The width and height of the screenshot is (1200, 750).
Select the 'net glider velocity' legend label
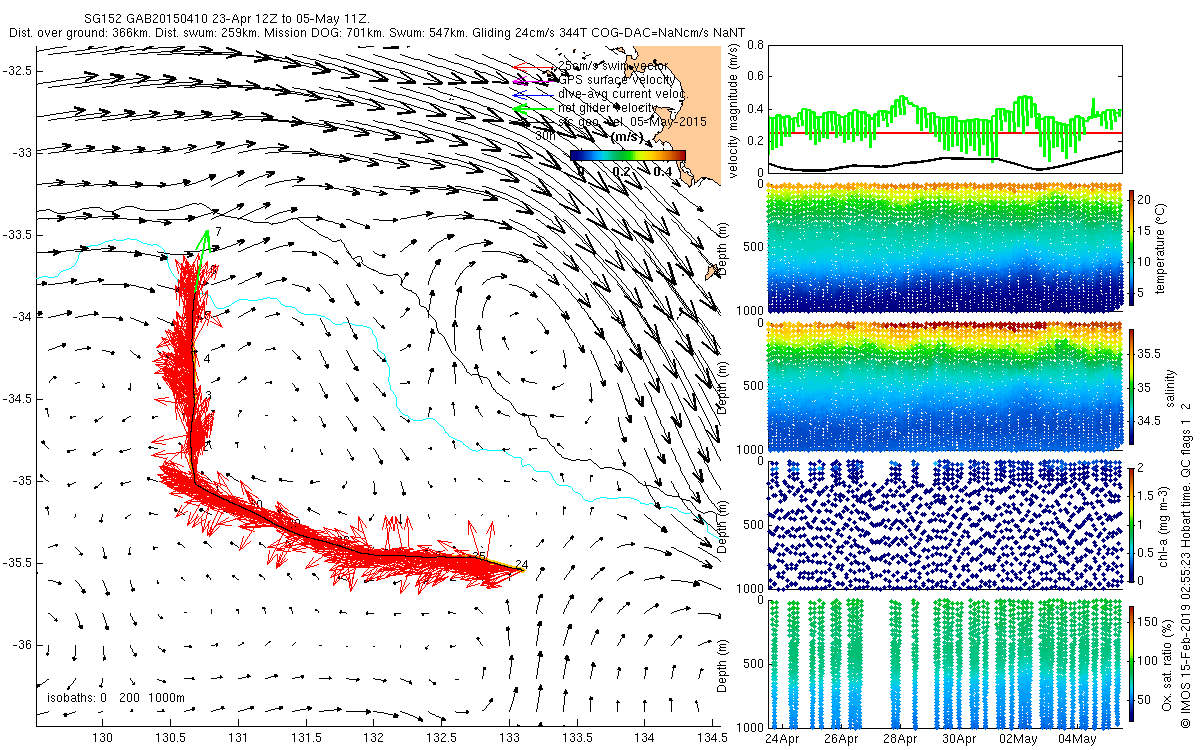click(x=607, y=107)
